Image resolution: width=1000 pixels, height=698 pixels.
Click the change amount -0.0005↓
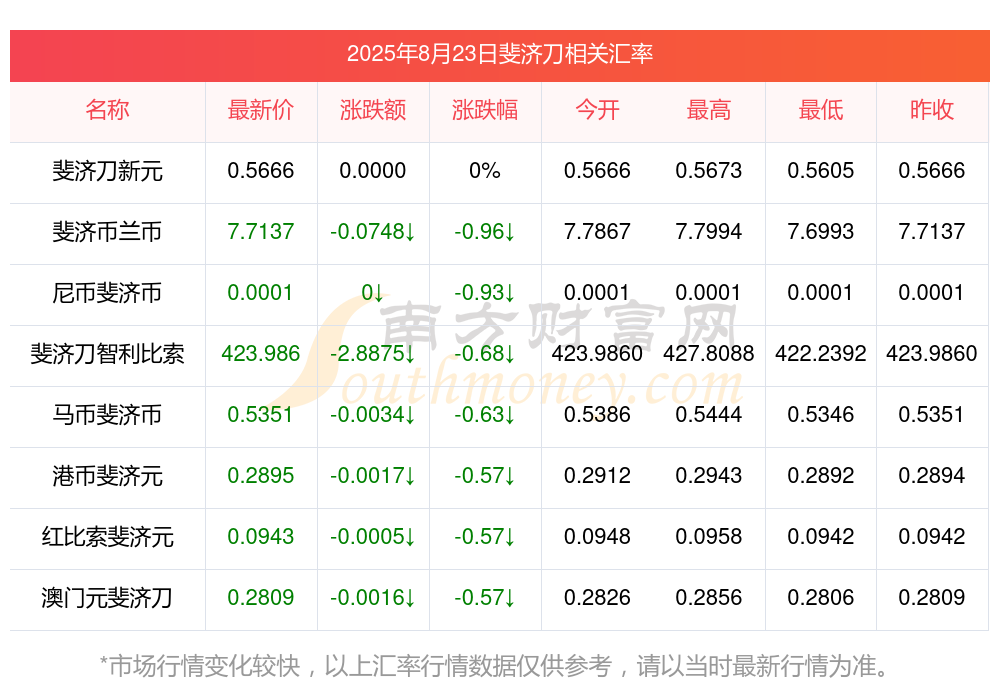coord(372,537)
